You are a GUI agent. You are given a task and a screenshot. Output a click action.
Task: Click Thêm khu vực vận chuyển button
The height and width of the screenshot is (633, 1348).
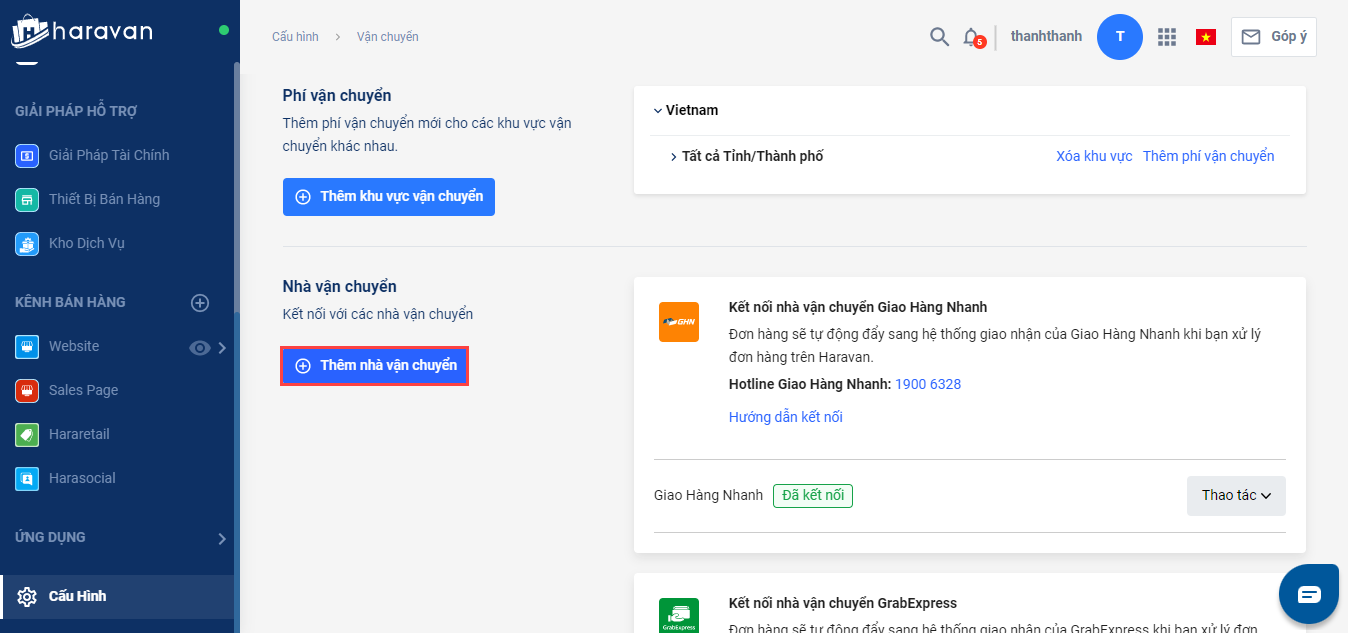coord(389,197)
